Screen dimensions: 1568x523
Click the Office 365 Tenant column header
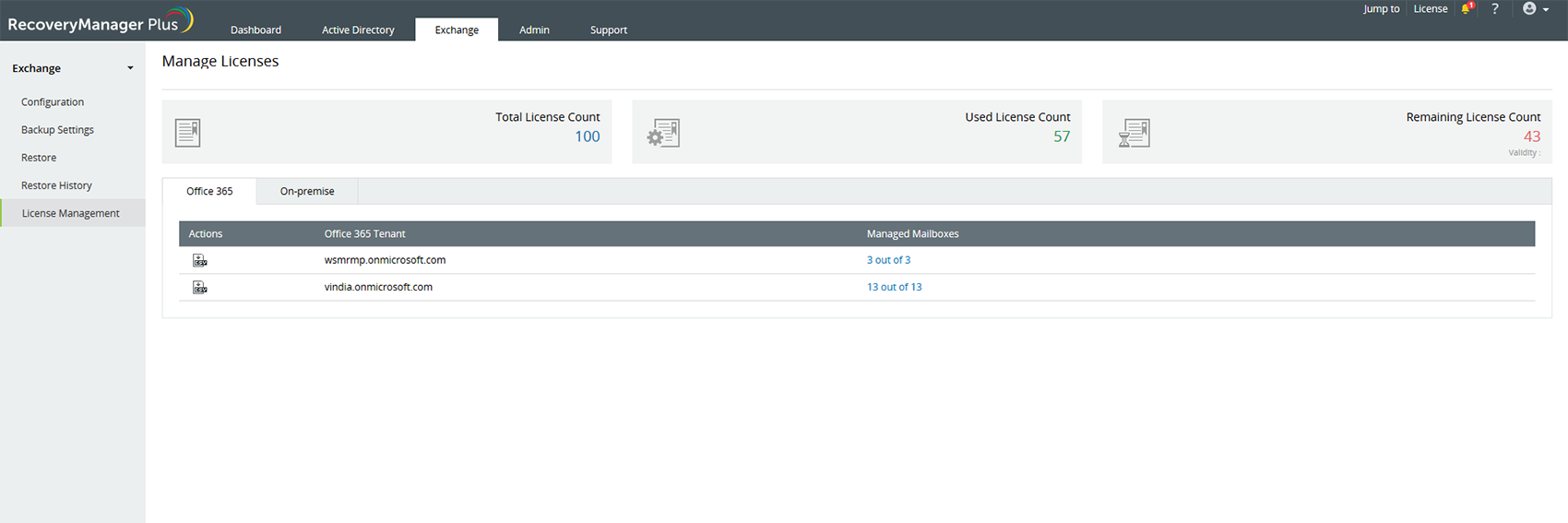point(364,234)
